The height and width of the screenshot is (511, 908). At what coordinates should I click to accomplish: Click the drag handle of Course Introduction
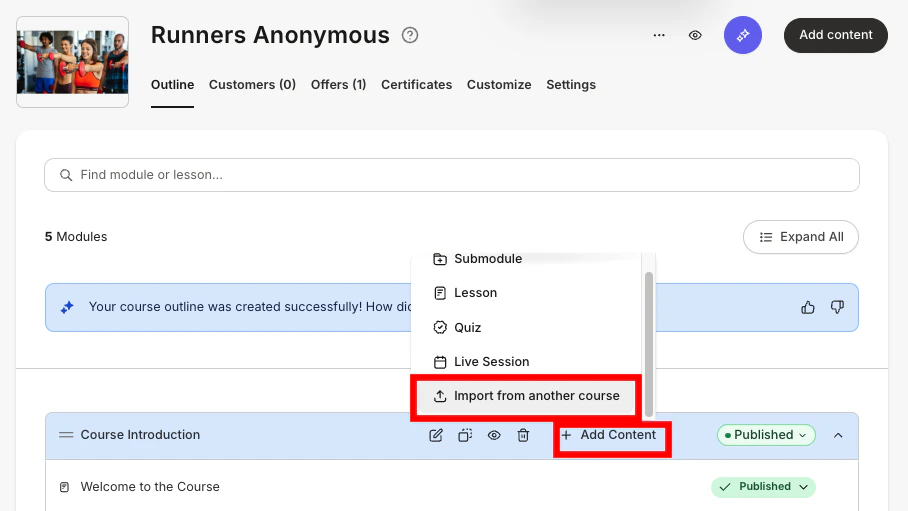tap(66, 435)
